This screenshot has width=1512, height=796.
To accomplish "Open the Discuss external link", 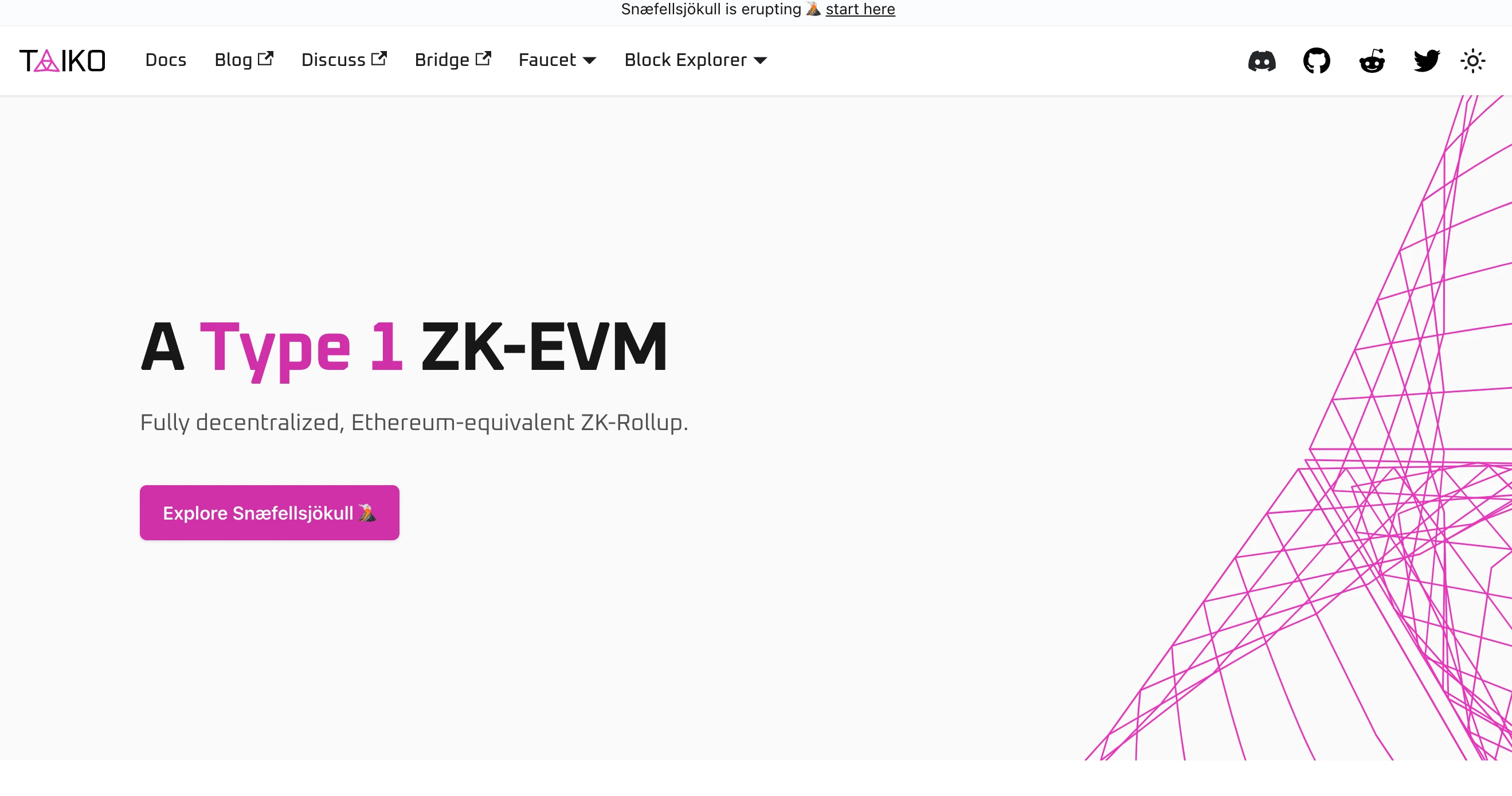I will coord(343,60).
